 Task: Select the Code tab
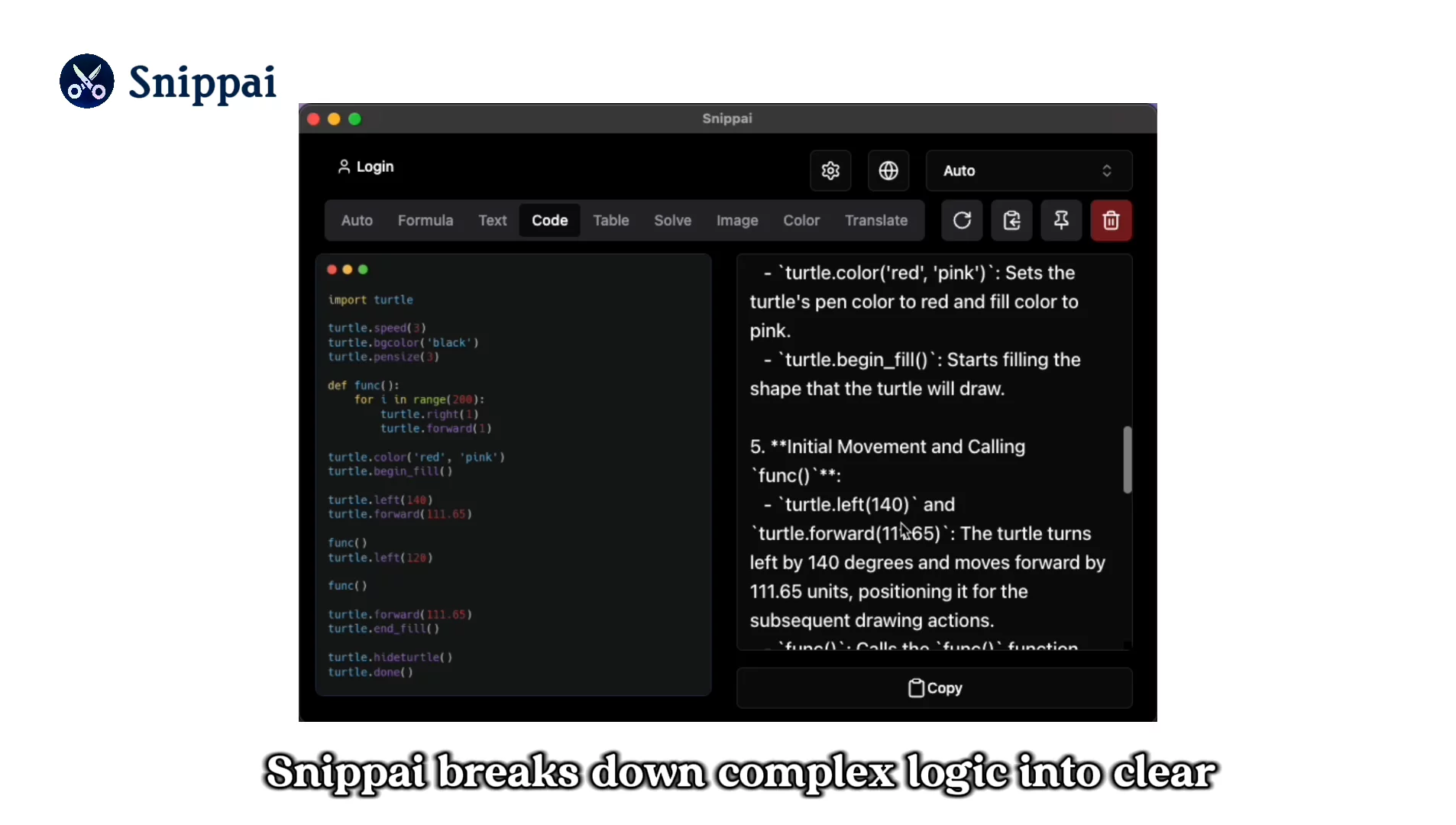550,221
